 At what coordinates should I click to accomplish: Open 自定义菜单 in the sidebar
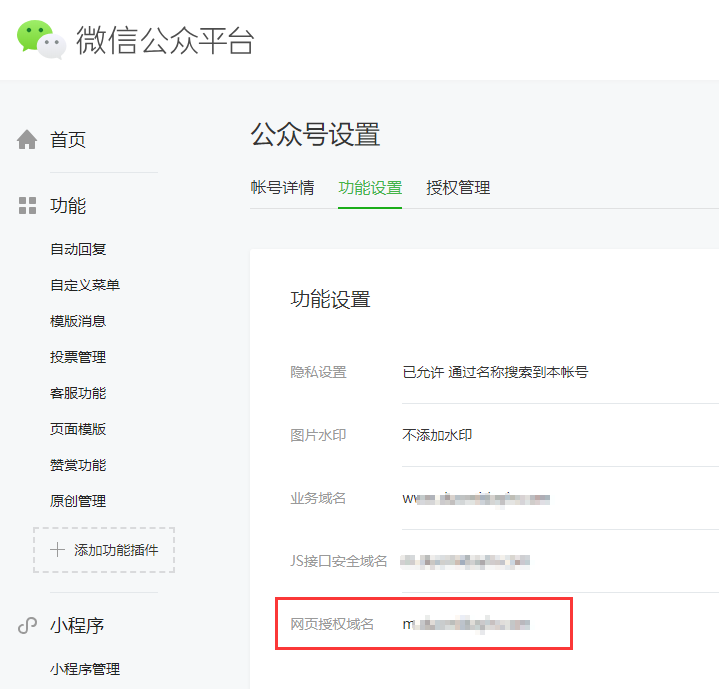pyautogui.click(x=85, y=285)
